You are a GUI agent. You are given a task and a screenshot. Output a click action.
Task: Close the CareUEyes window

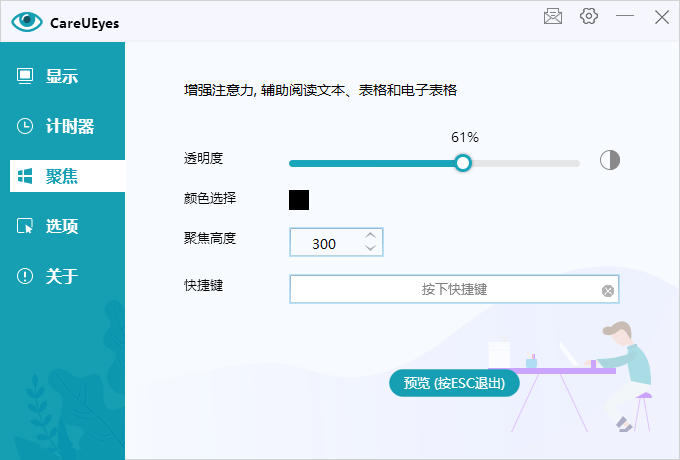coord(661,17)
